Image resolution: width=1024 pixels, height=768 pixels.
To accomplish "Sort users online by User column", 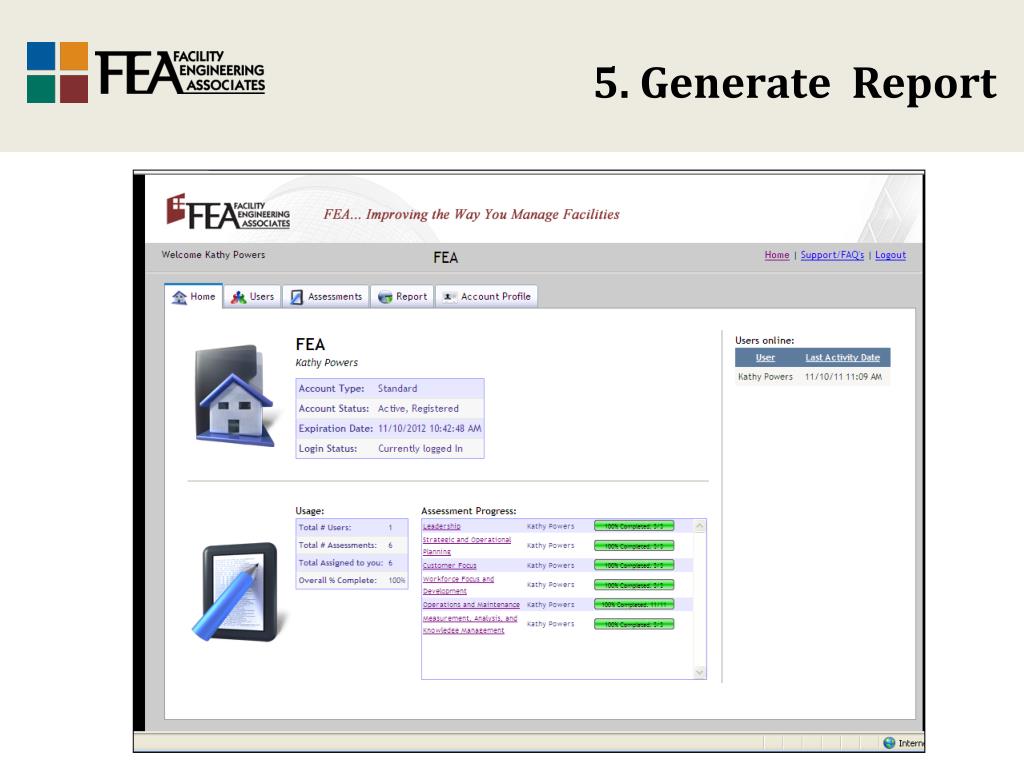I will click(x=765, y=357).
